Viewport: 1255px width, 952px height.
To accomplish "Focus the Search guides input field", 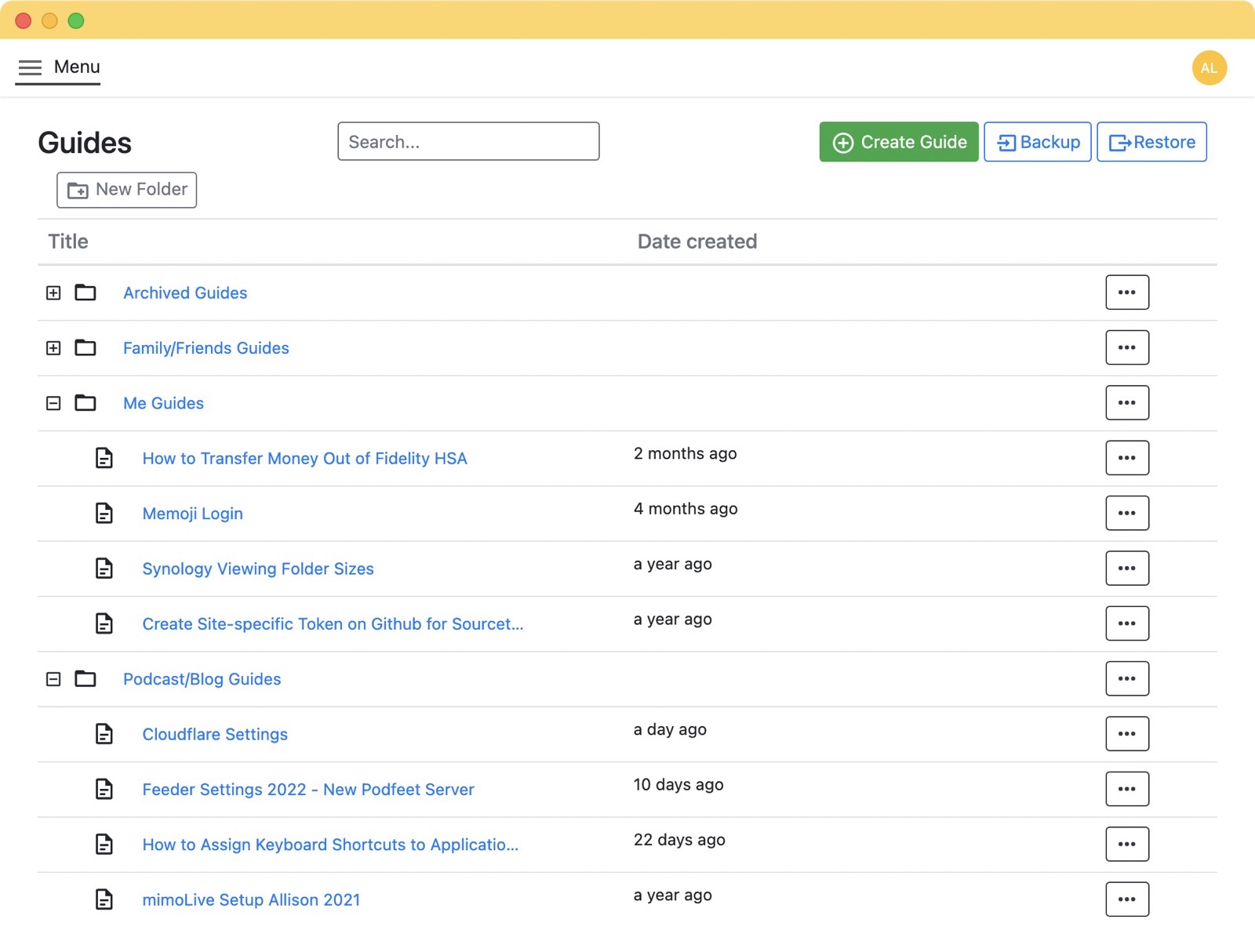I will (x=468, y=142).
